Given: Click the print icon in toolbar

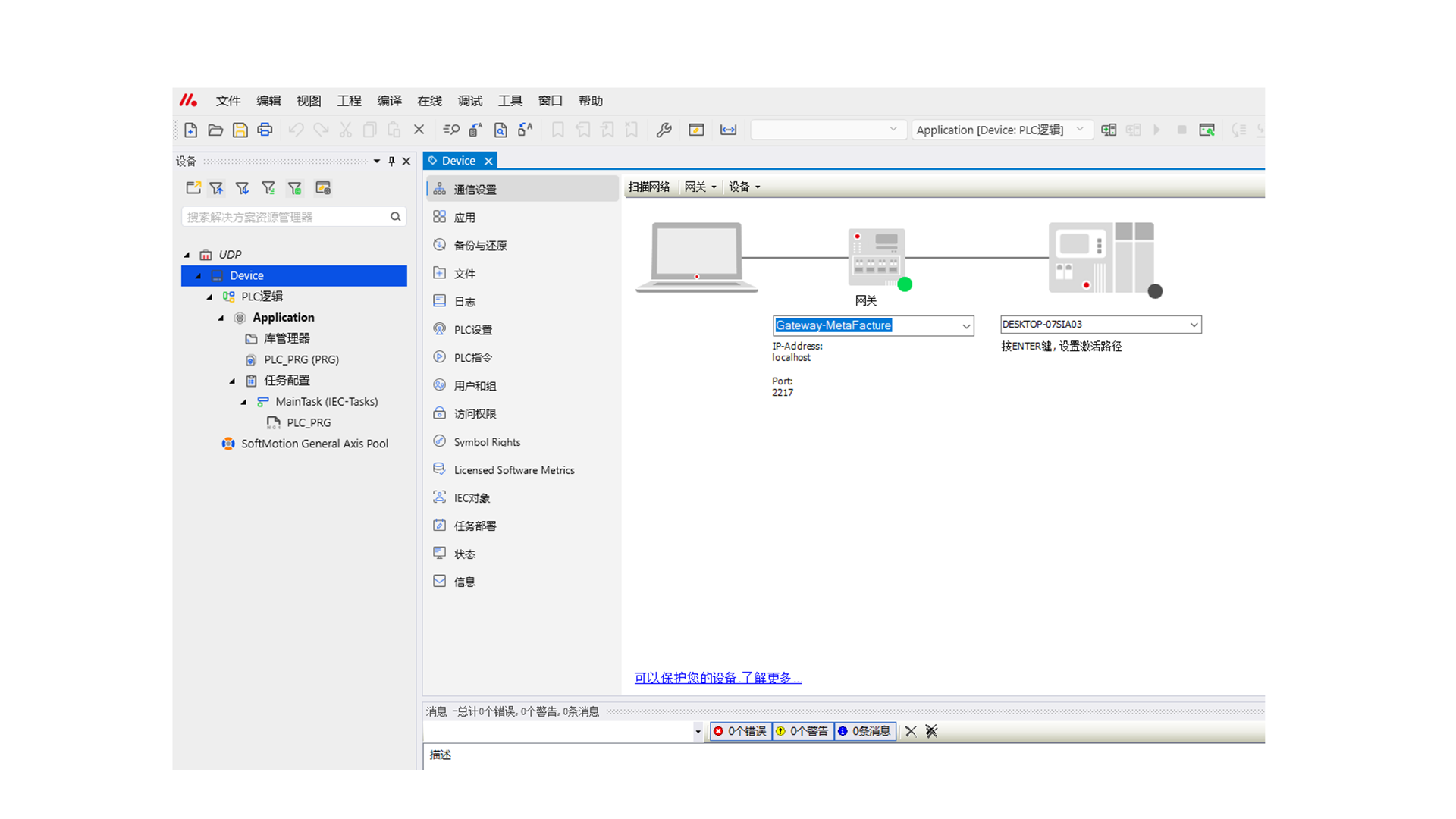Looking at the screenshot, I should (x=265, y=130).
